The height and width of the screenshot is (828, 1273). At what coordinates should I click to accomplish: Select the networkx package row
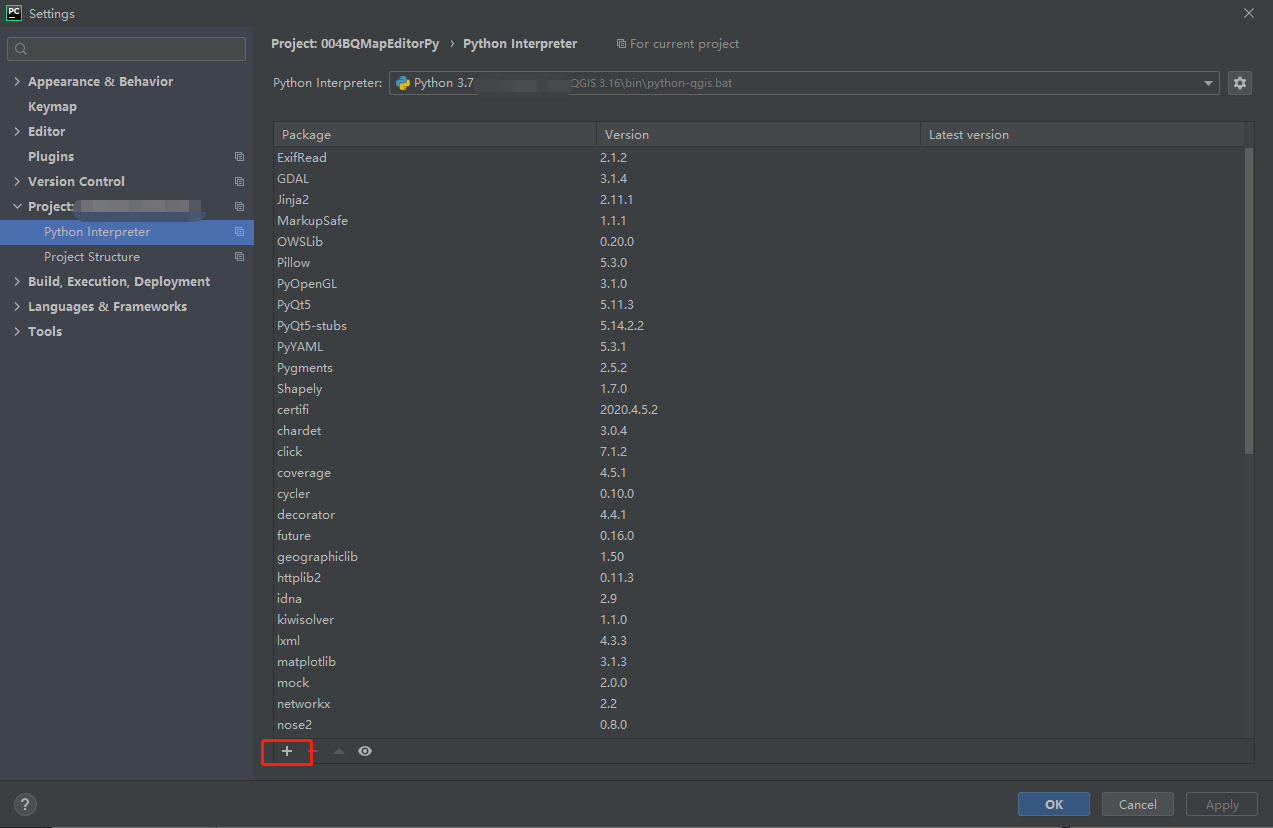[x=760, y=704]
